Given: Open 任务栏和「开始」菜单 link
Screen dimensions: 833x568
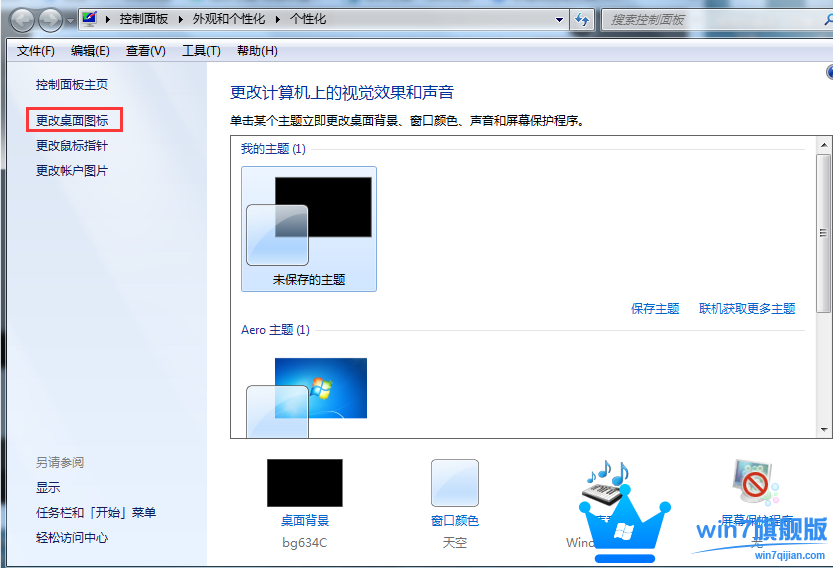Looking at the screenshot, I should 96,512.
